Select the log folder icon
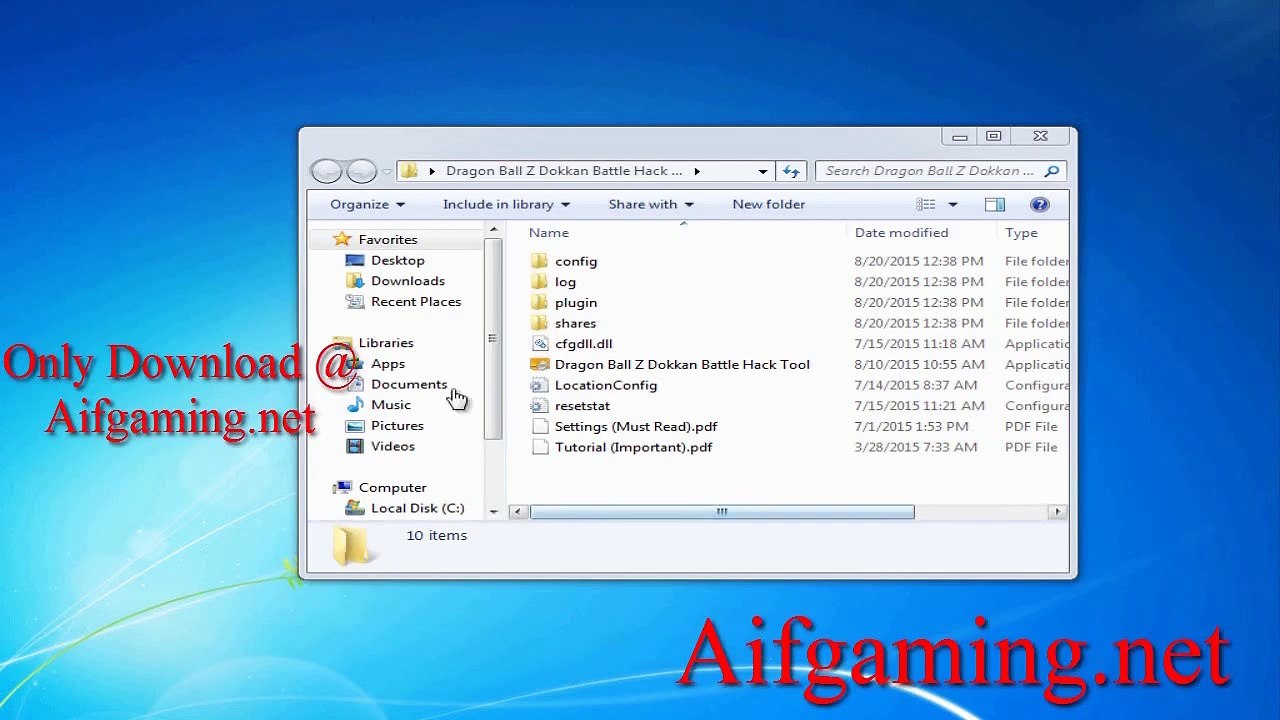Viewport: 1280px width, 720px height. point(540,282)
